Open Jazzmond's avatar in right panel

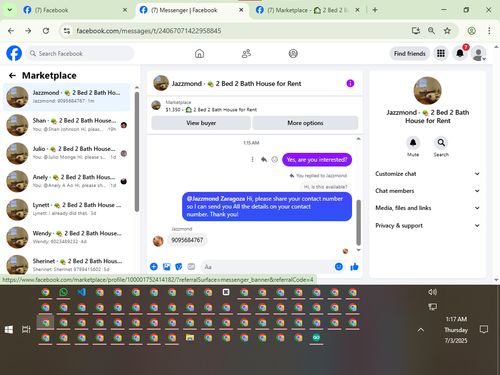tap(427, 91)
